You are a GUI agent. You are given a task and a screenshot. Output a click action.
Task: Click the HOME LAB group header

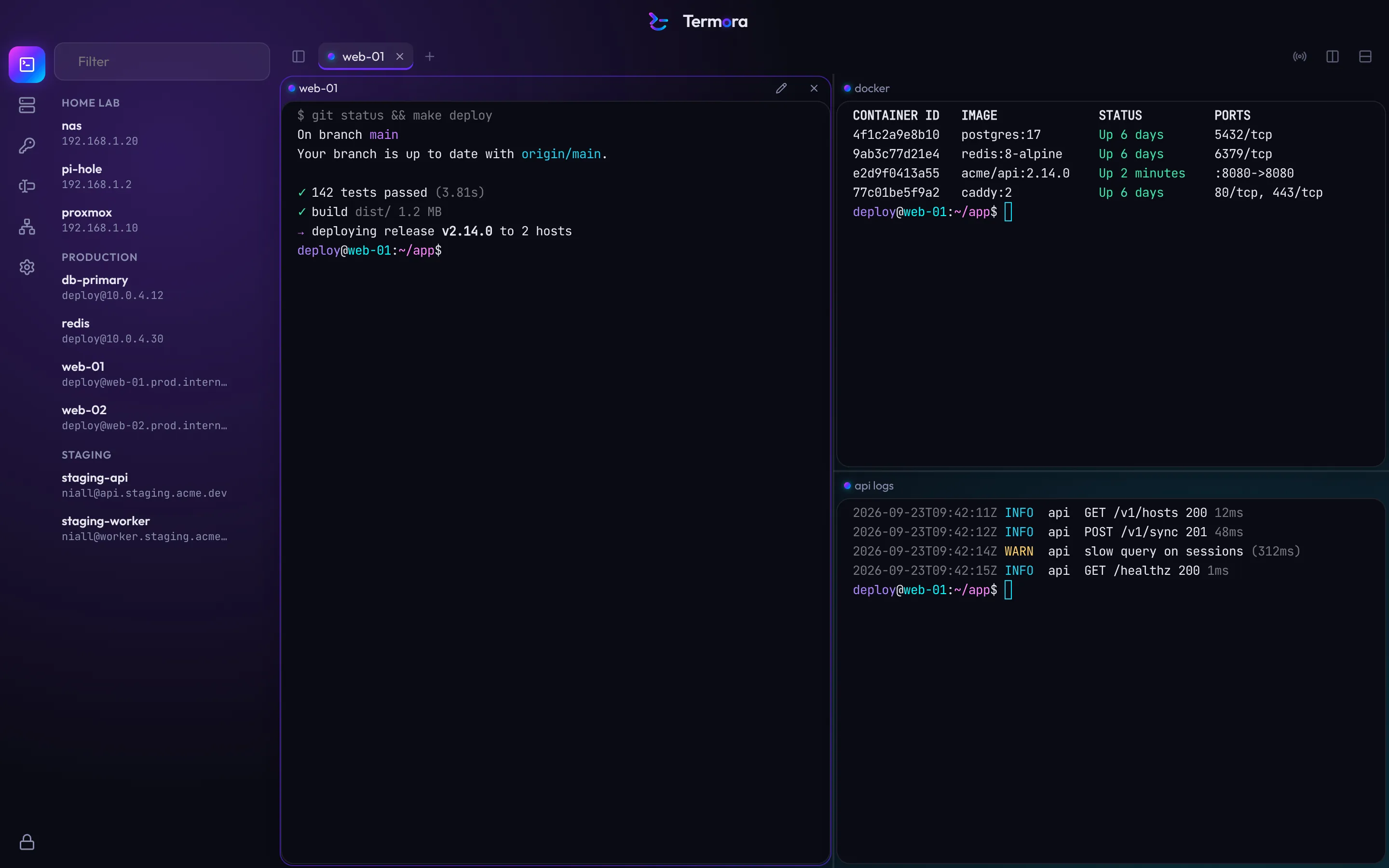point(91,103)
